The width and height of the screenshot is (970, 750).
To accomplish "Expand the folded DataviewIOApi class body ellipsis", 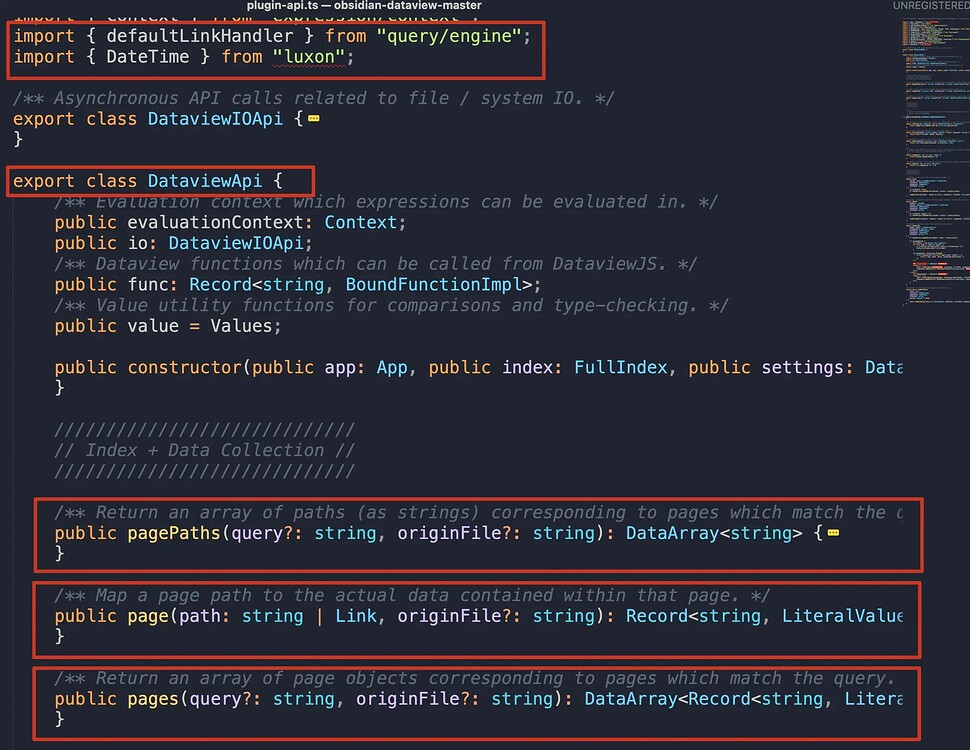I will 312,118.
